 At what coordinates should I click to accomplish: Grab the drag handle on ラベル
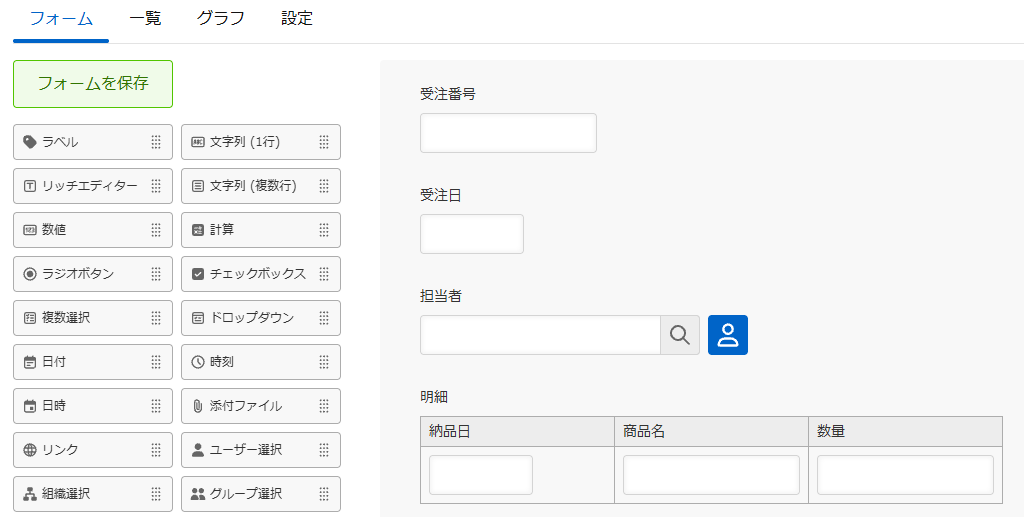(x=155, y=142)
